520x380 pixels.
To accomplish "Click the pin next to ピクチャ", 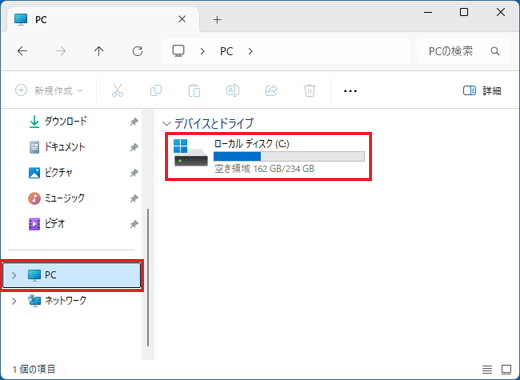I will pyautogui.click(x=134, y=173).
